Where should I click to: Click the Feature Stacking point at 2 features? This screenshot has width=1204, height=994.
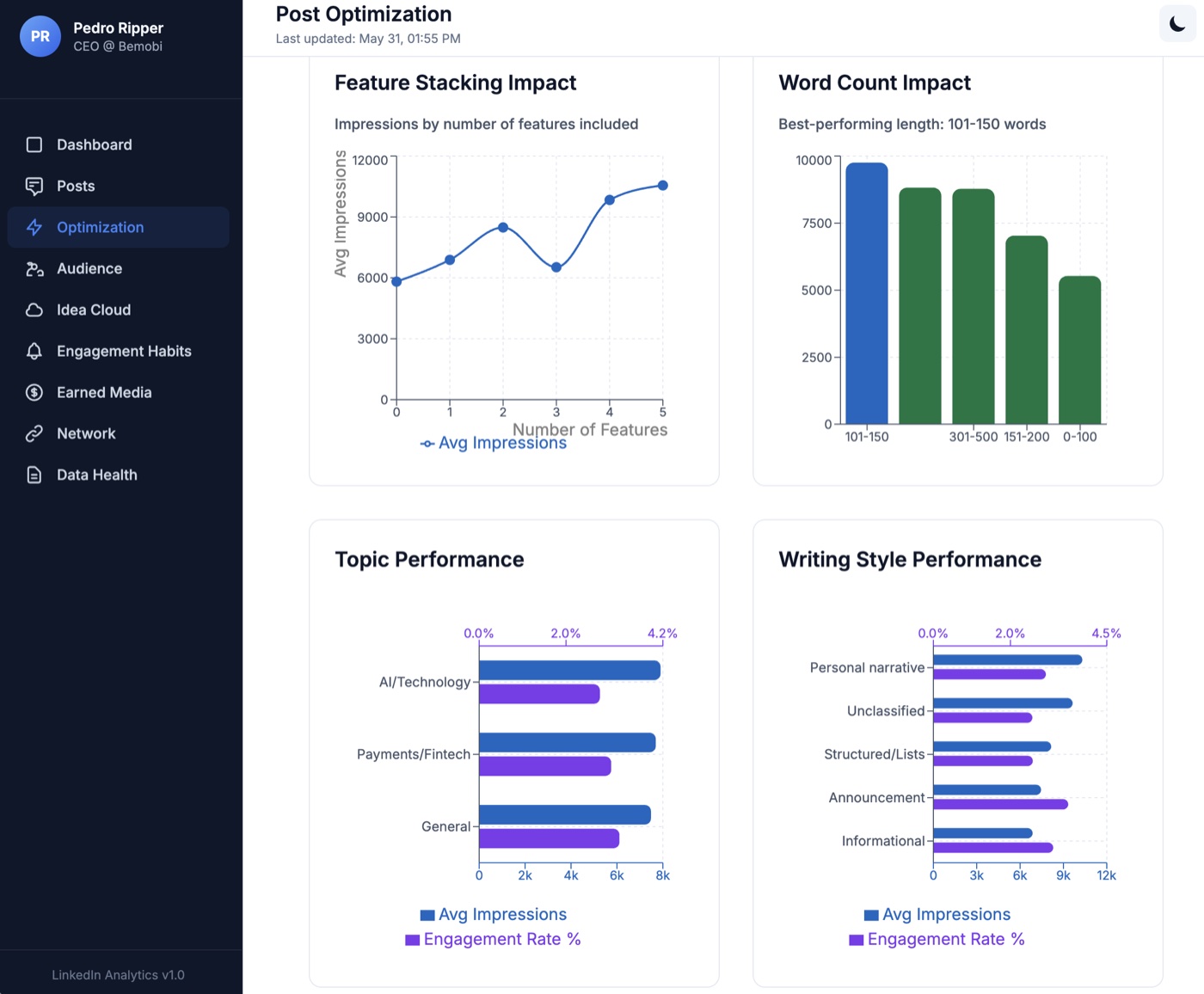[x=503, y=228]
